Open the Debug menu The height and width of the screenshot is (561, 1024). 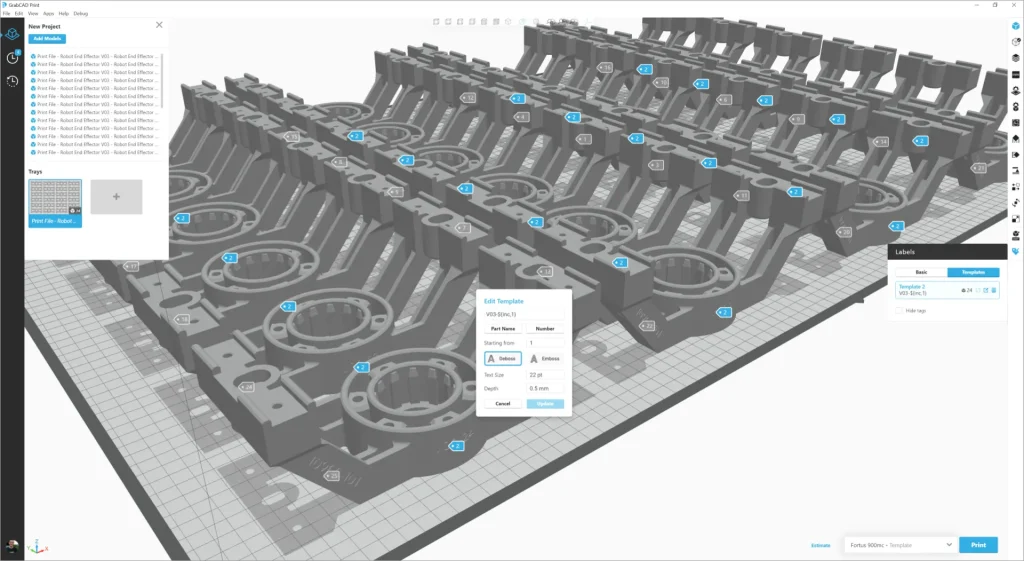tap(80, 13)
